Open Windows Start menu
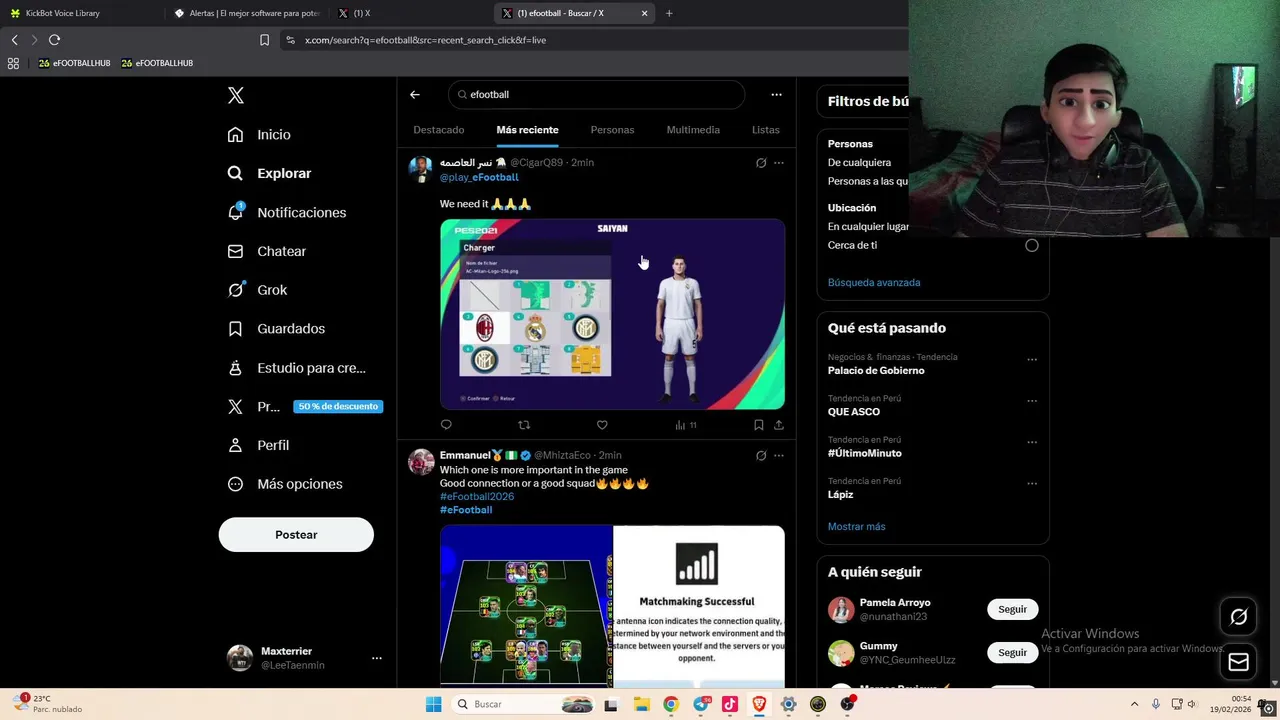This screenshot has width=1280, height=720. pos(433,704)
